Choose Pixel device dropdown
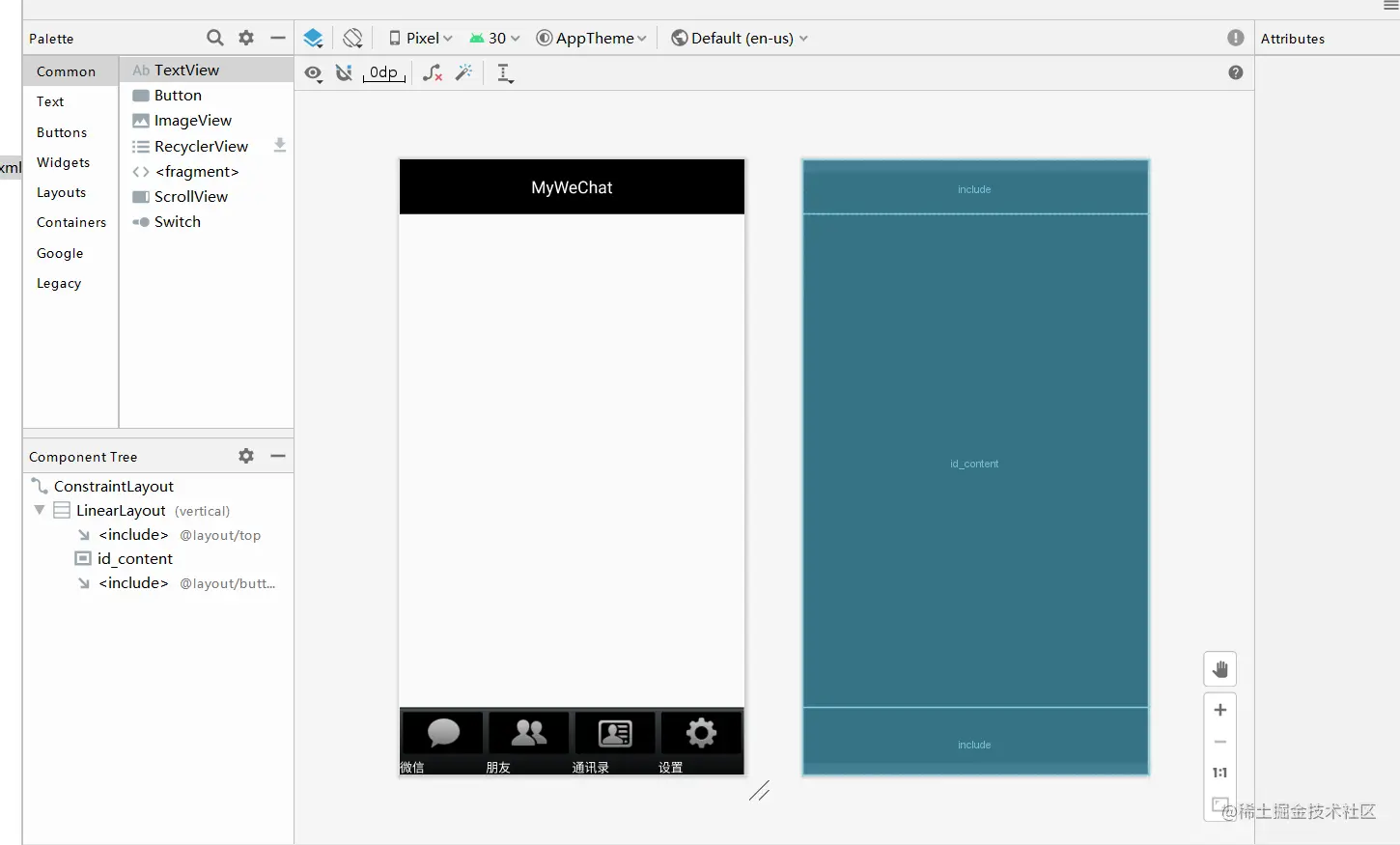The width and height of the screenshot is (1400, 845). [421, 38]
